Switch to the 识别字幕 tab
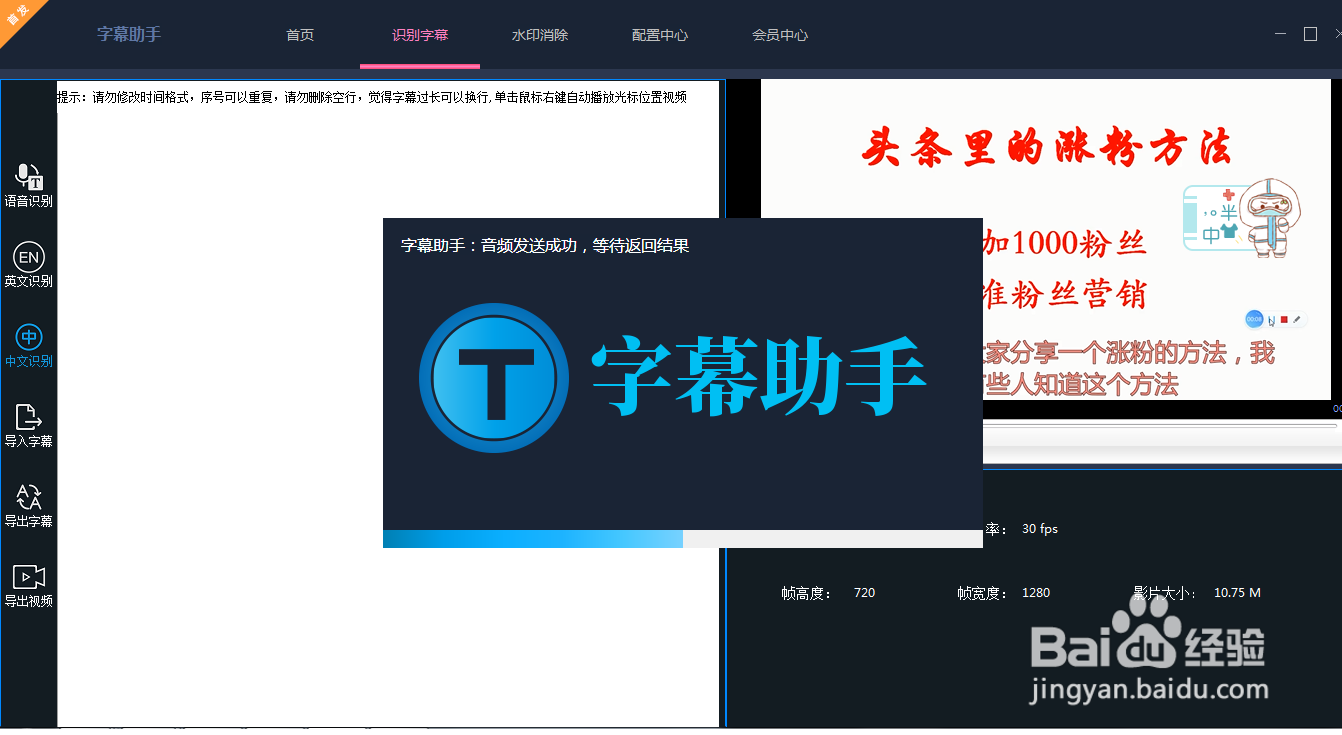Viewport: 1342px width, 735px height. click(420, 35)
